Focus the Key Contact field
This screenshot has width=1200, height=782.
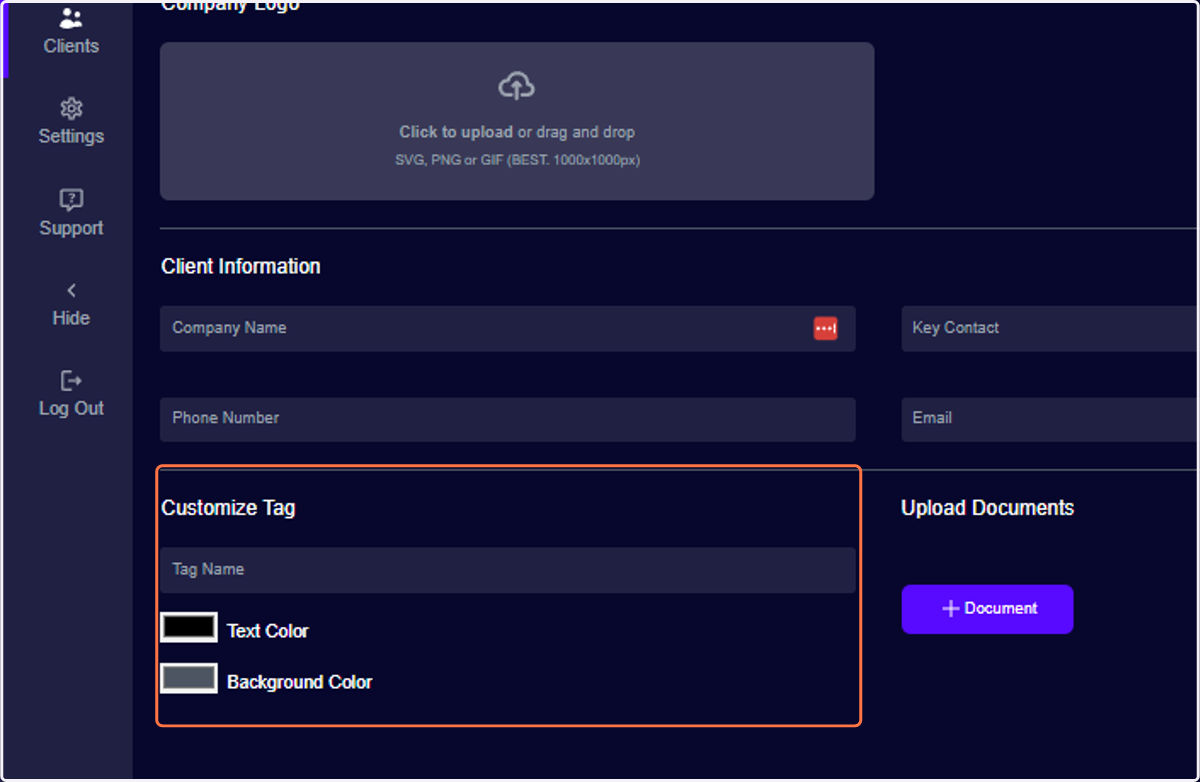coord(1050,328)
